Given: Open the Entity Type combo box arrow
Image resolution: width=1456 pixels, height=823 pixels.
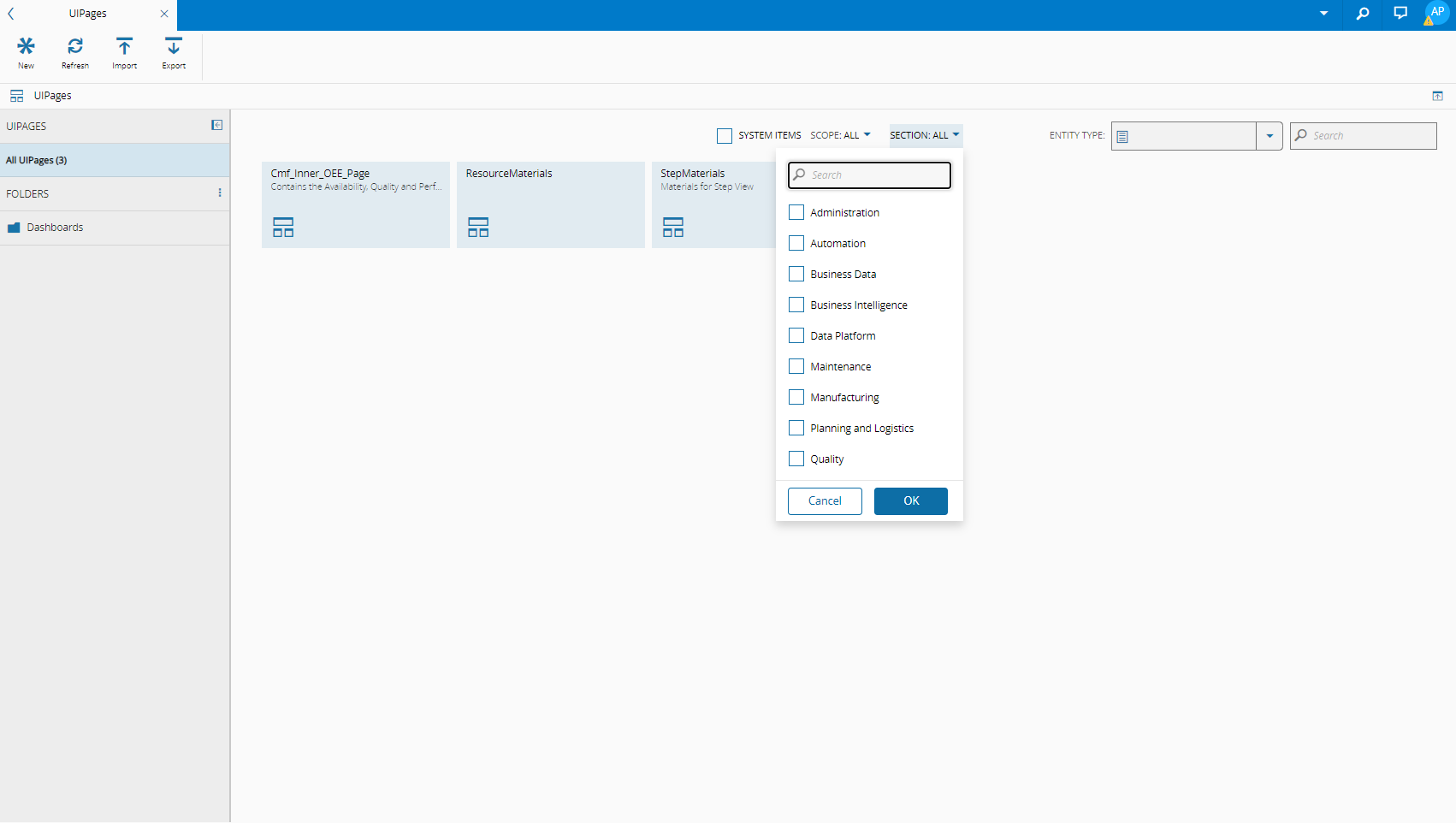Looking at the screenshot, I should click(x=1270, y=136).
